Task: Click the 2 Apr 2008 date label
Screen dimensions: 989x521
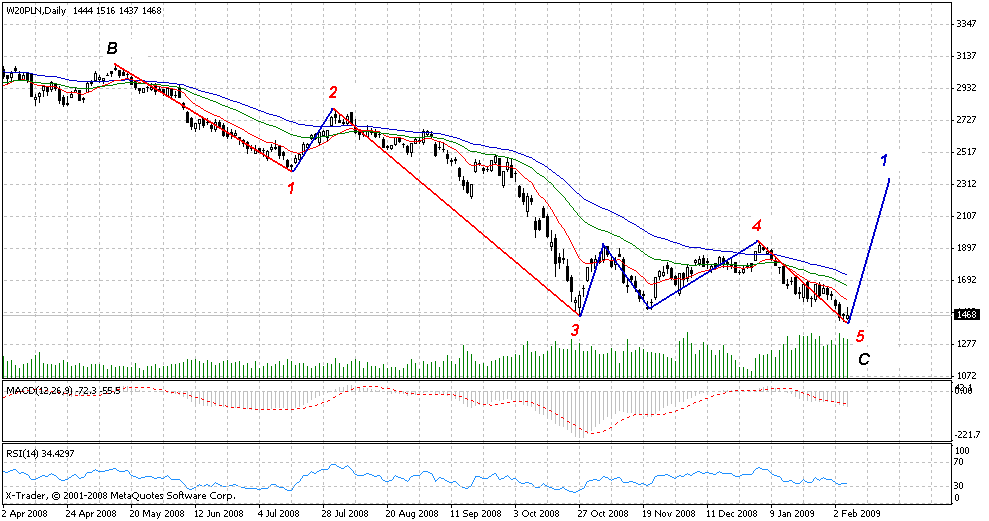Action: pyautogui.click(x=25, y=511)
